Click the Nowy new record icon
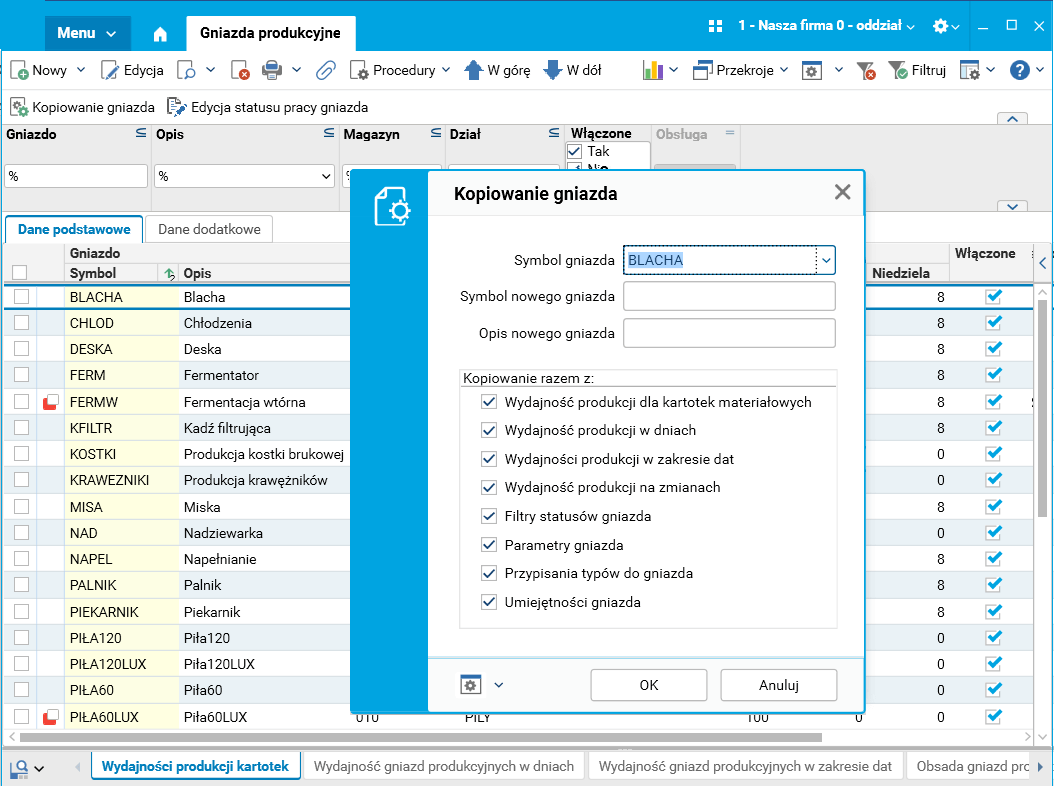This screenshot has width=1054, height=786. (19, 70)
